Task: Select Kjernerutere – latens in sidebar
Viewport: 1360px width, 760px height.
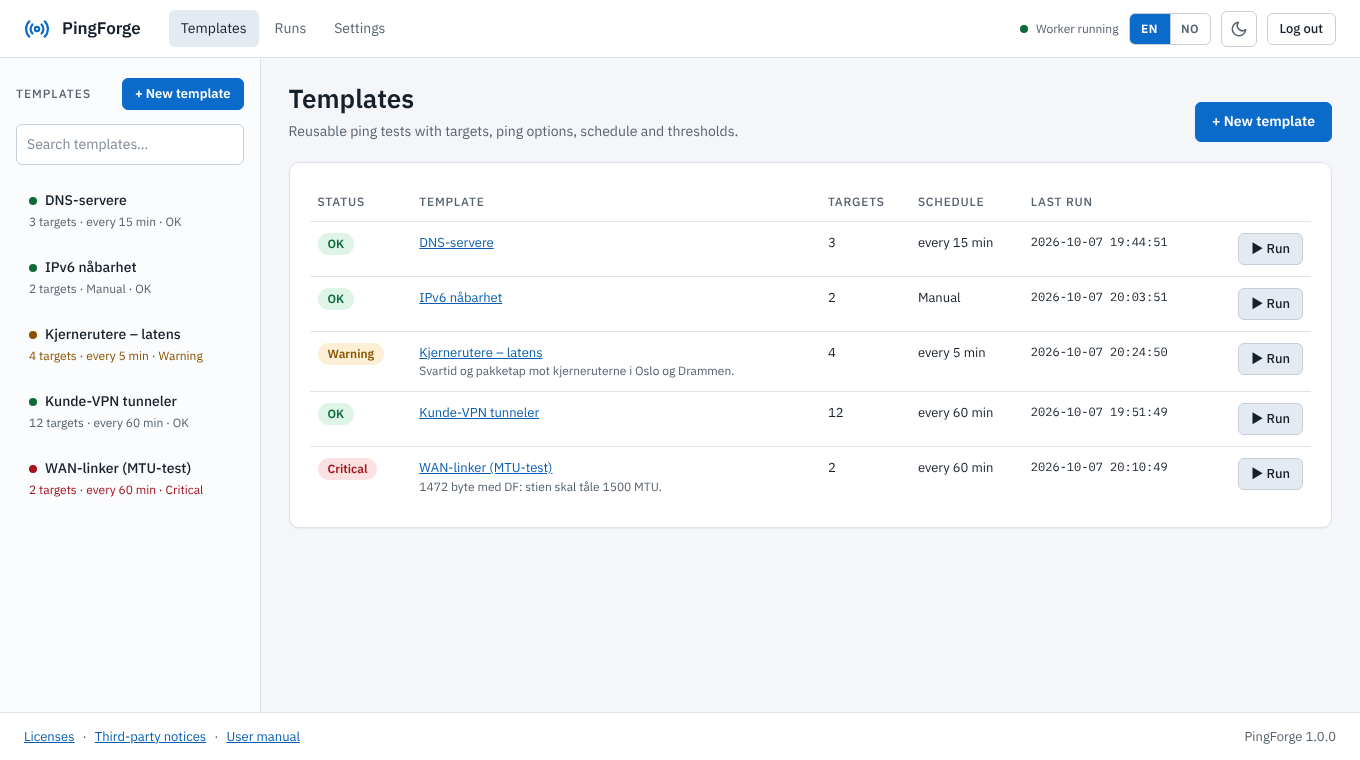Action: click(x=130, y=344)
